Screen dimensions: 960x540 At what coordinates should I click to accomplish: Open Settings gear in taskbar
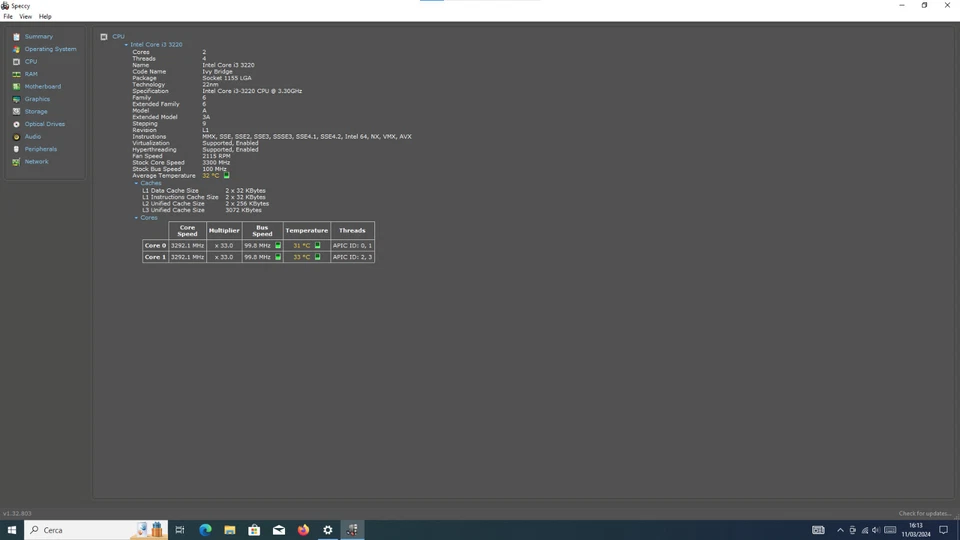point(328,530)
